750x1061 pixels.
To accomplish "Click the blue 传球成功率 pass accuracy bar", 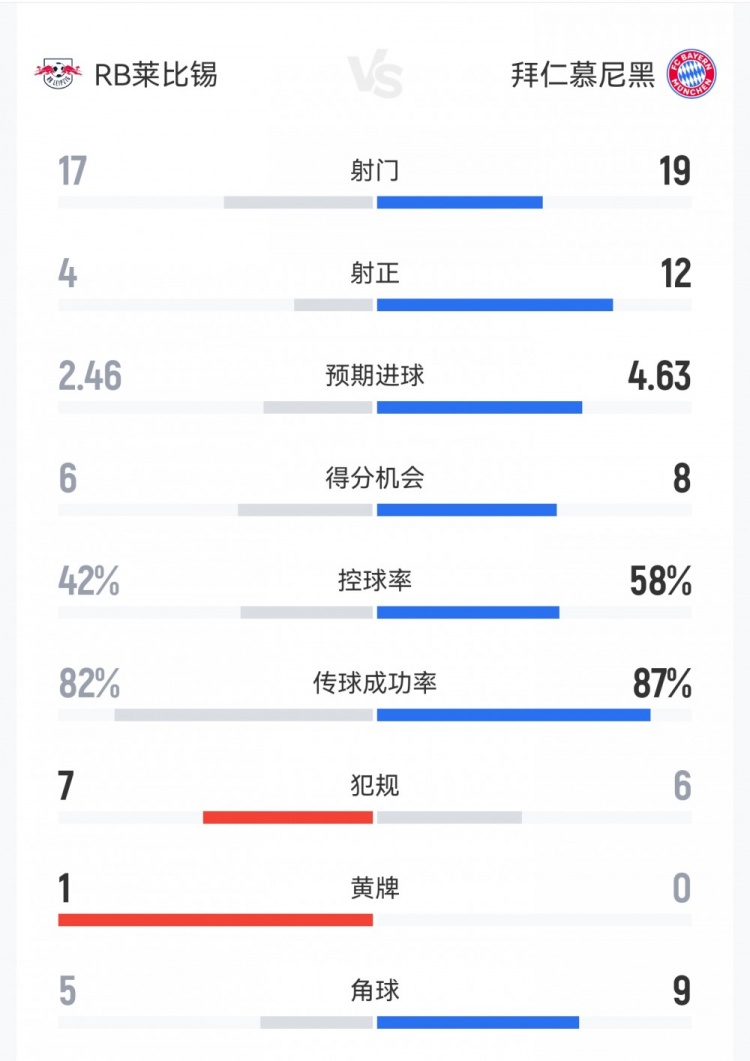I will [513, 714].
